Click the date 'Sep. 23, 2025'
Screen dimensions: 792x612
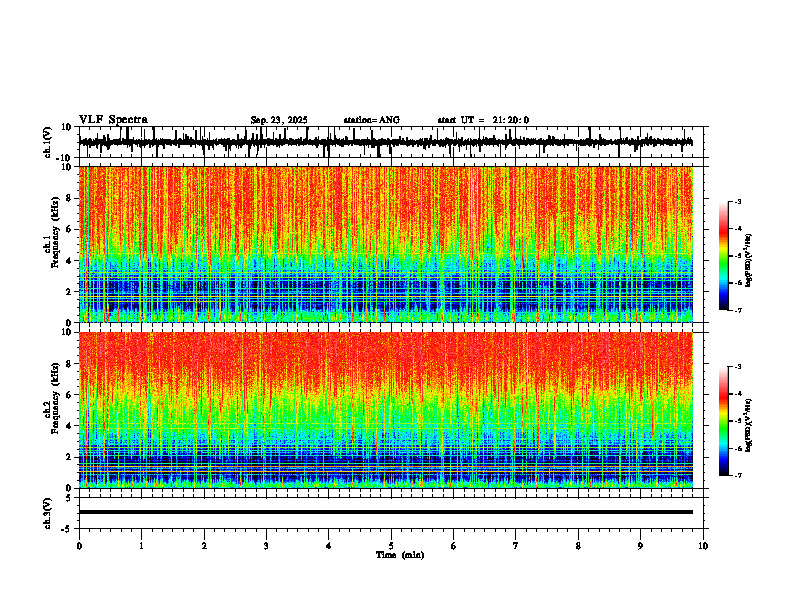pos(279,120)
